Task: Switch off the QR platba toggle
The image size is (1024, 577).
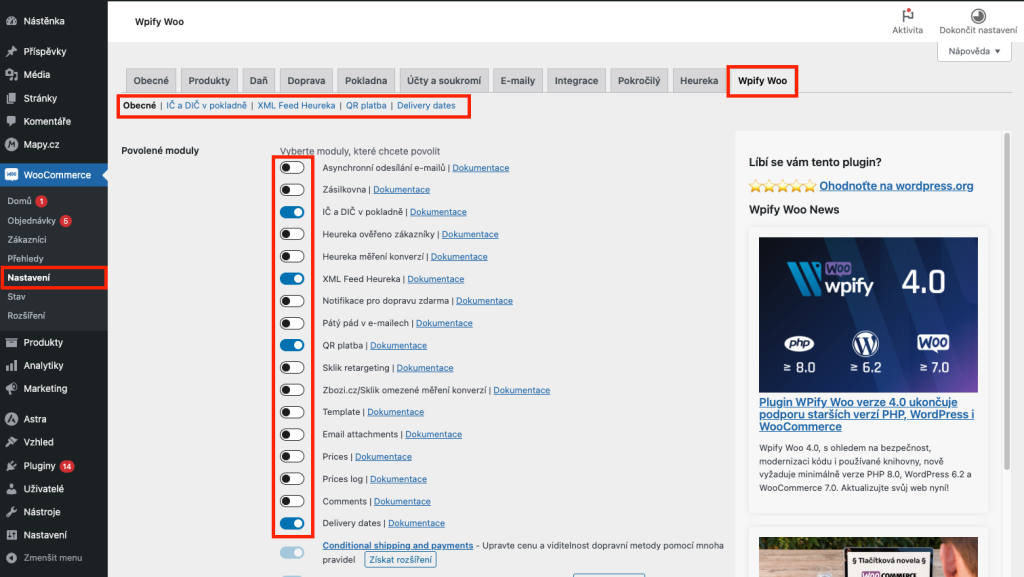Action: click(292, 345)
